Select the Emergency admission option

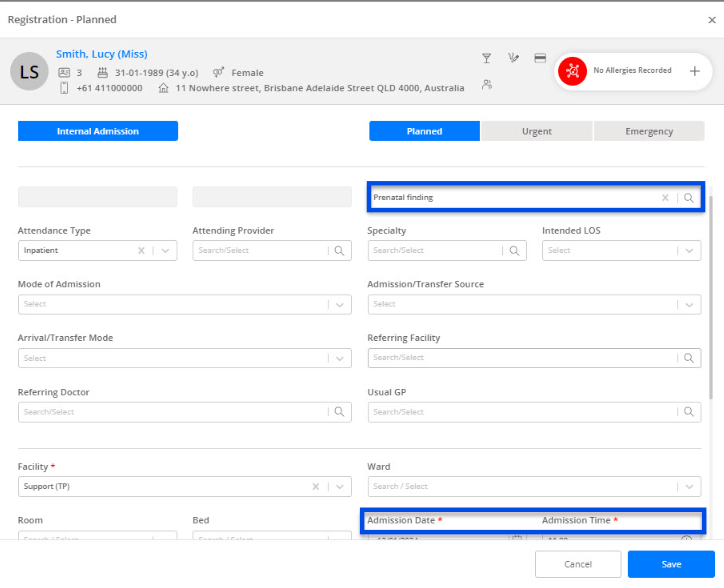click(649, 131)
